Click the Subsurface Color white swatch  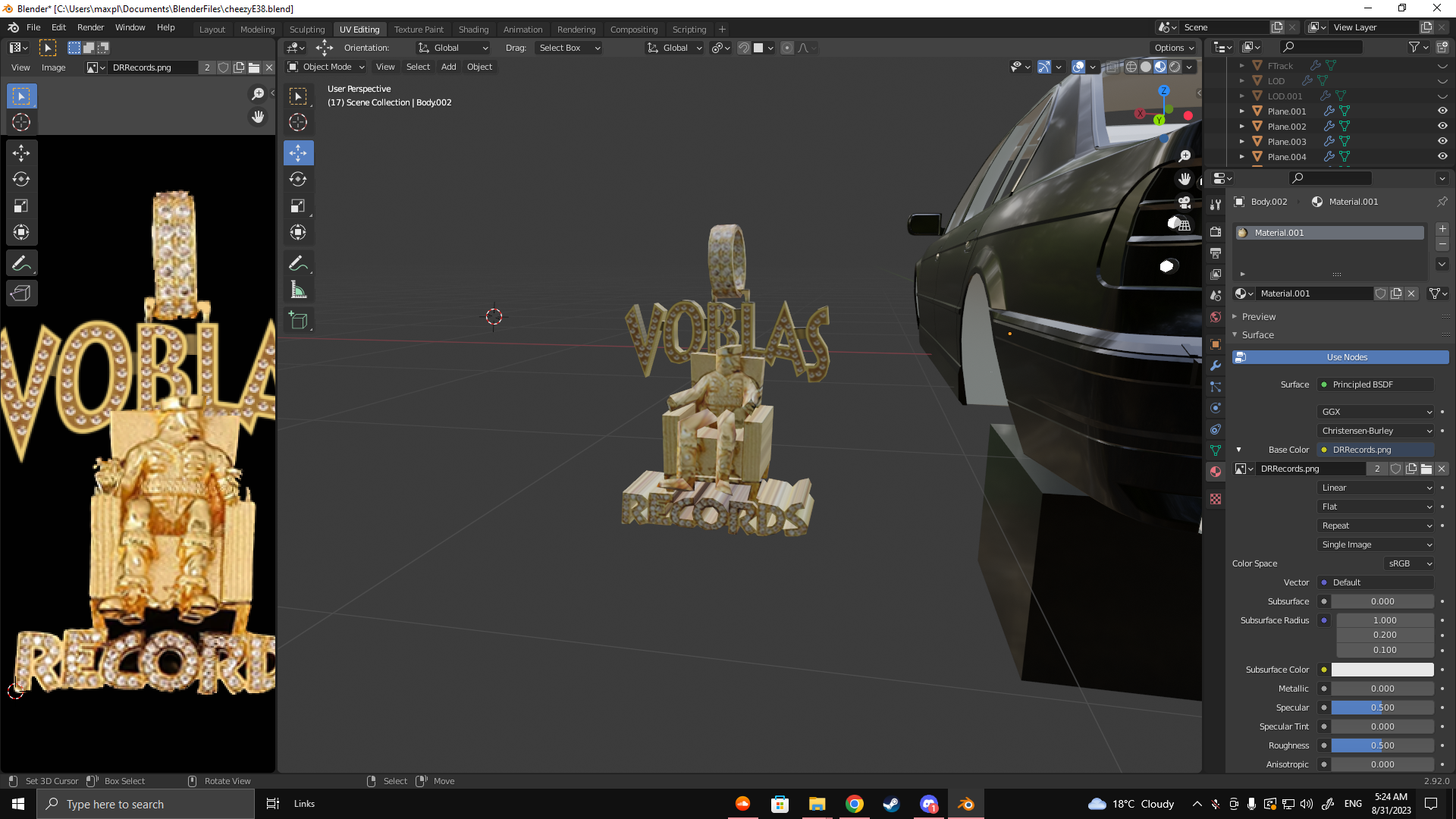click(1382, 670)
